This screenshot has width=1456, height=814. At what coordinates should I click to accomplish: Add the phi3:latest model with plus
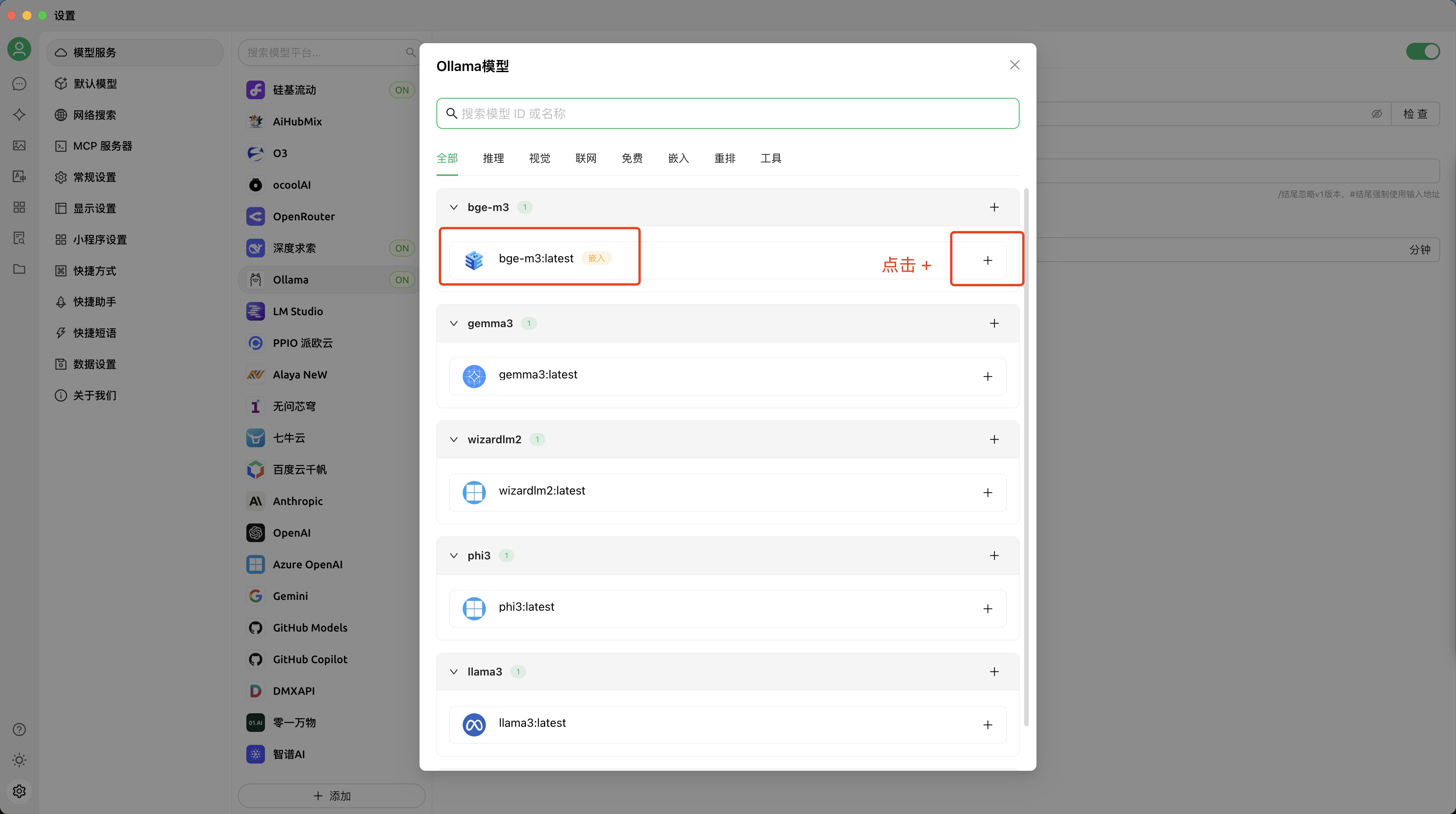click(x=988, y=609)
